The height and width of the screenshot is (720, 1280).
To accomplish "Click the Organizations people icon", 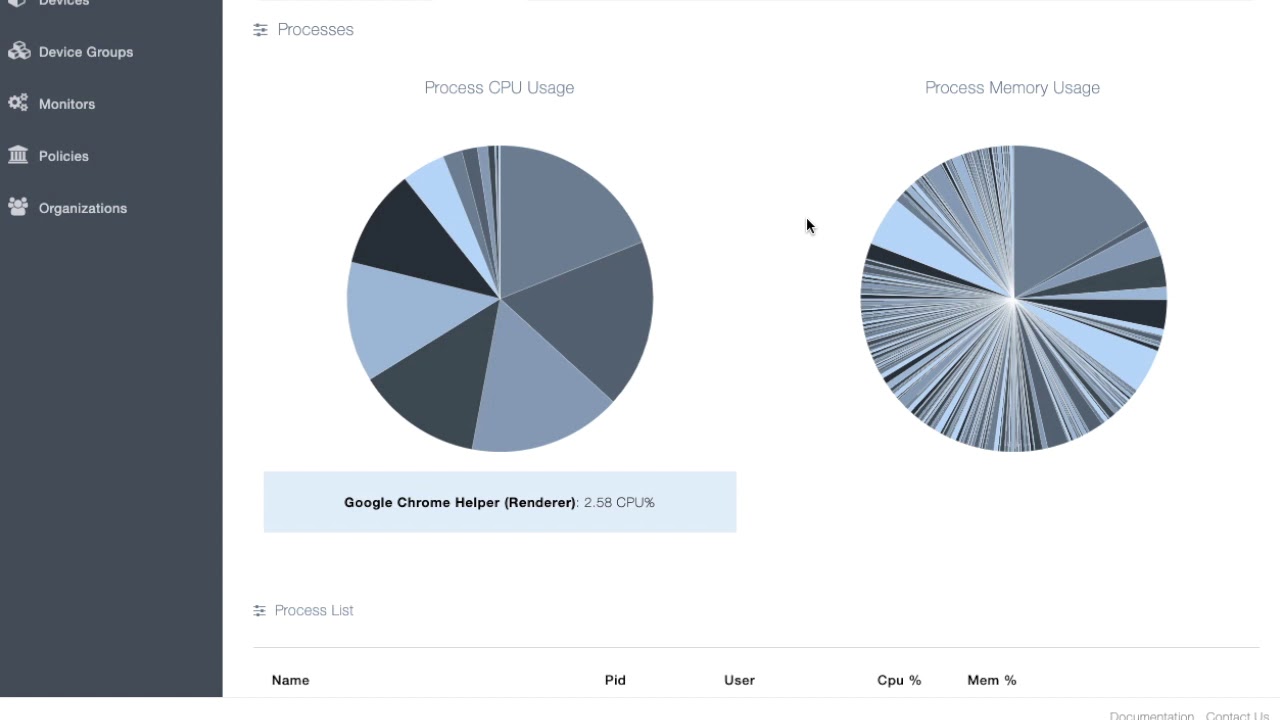I will (18, 207).
